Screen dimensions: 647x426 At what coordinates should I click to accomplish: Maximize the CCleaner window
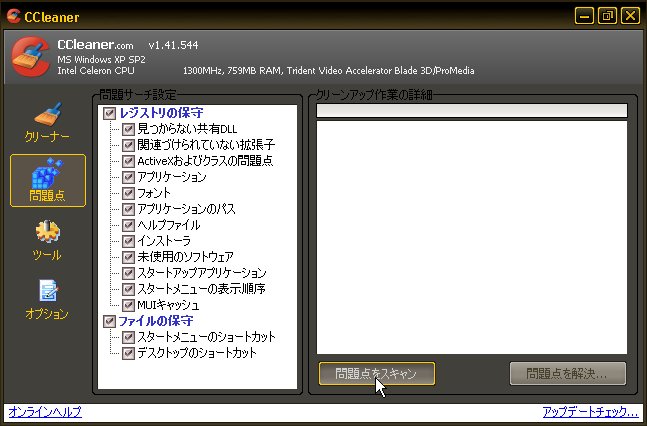click(607, 16)
